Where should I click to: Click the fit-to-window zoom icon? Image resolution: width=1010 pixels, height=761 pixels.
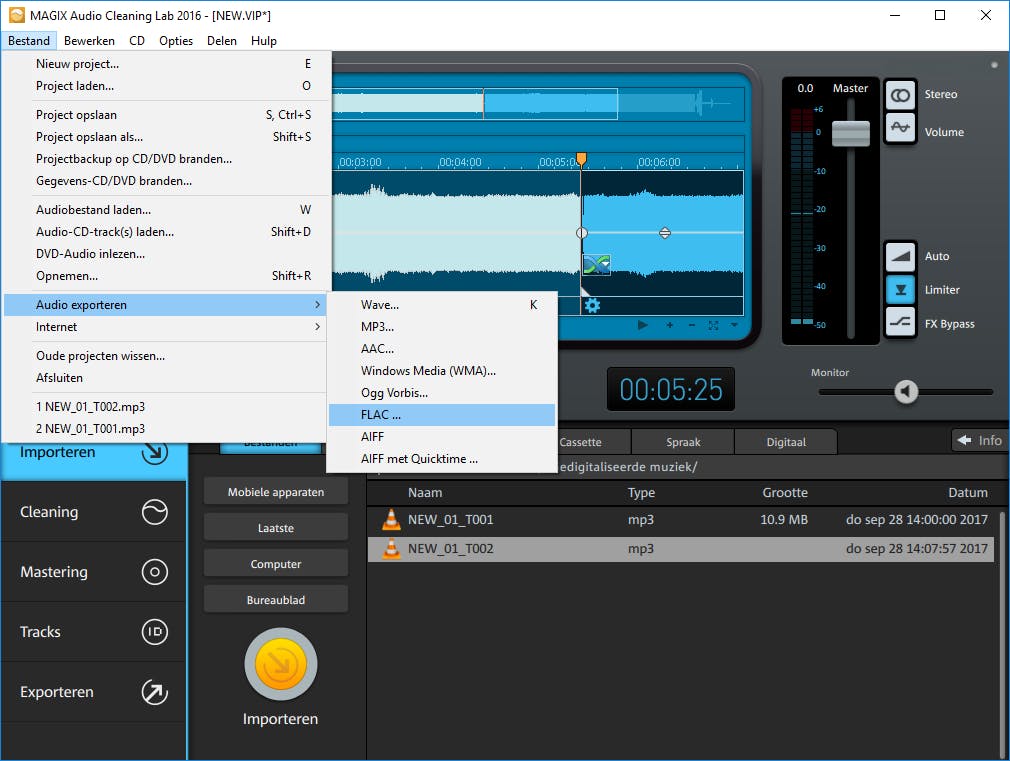(713, 325)
